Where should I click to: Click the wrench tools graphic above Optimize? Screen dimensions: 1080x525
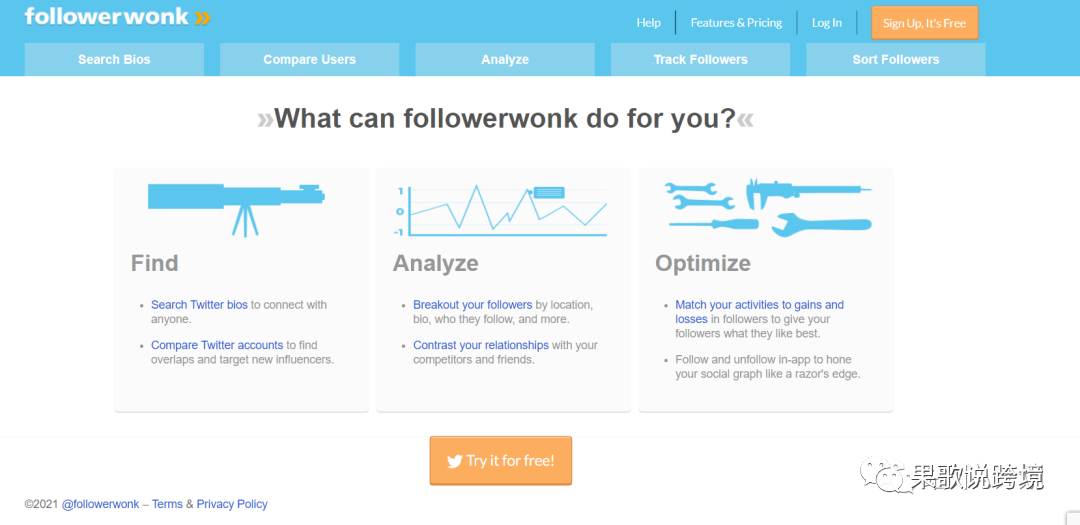click(769, 209)
